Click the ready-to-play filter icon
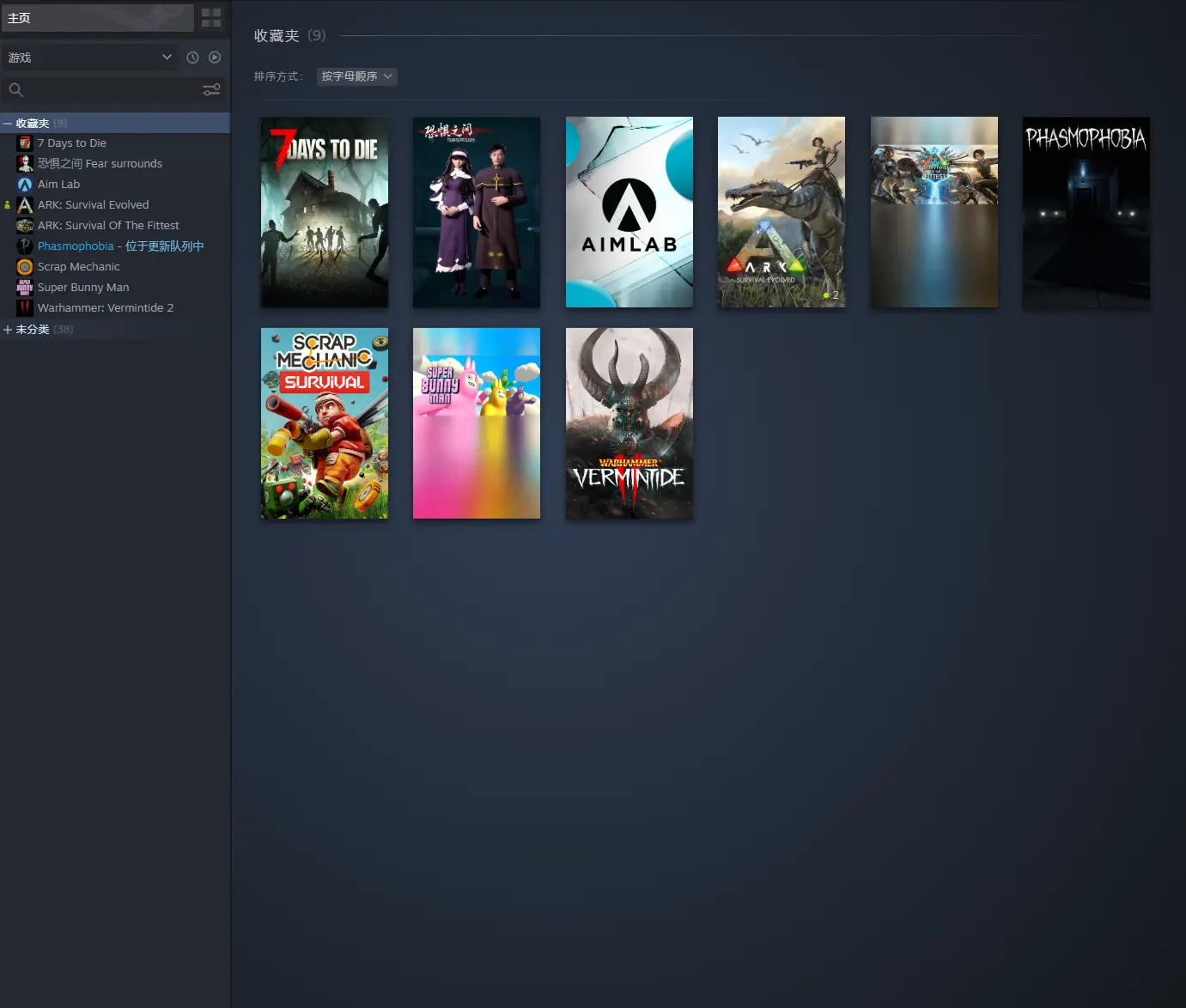 click(x=215, y=58)
